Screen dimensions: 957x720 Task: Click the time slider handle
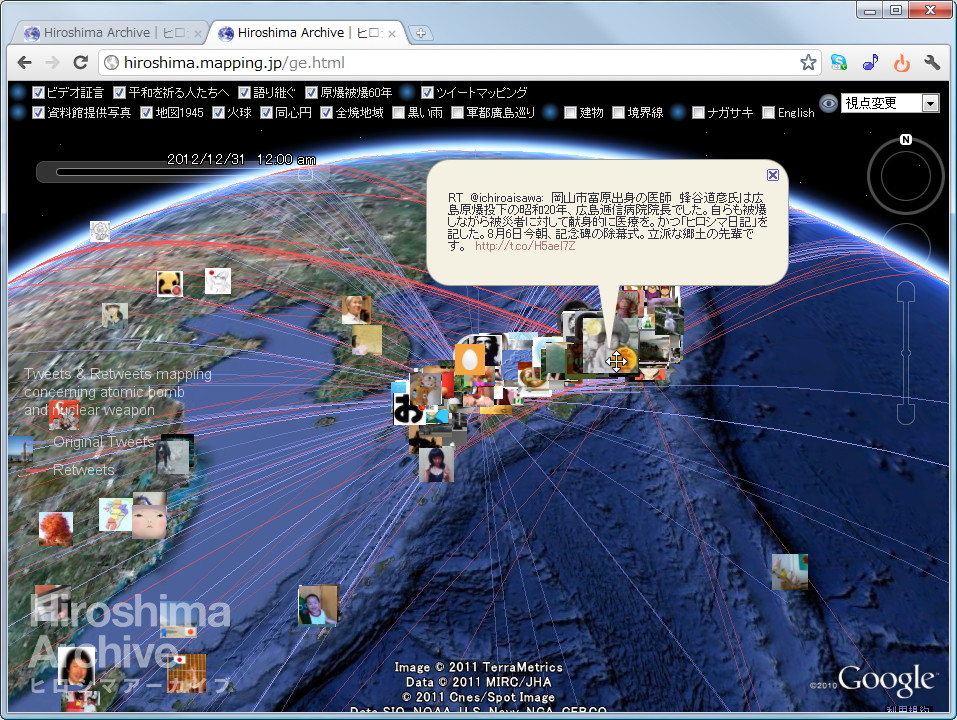click(305, 173)
